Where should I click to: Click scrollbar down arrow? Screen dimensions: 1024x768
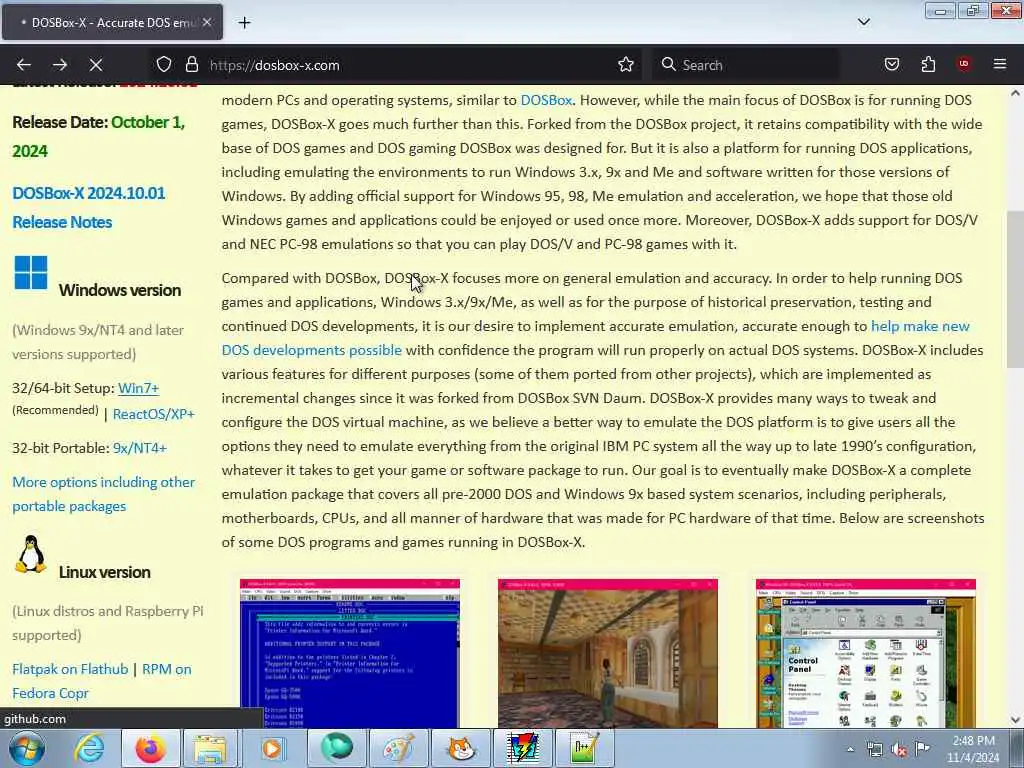coord(1015,720)
